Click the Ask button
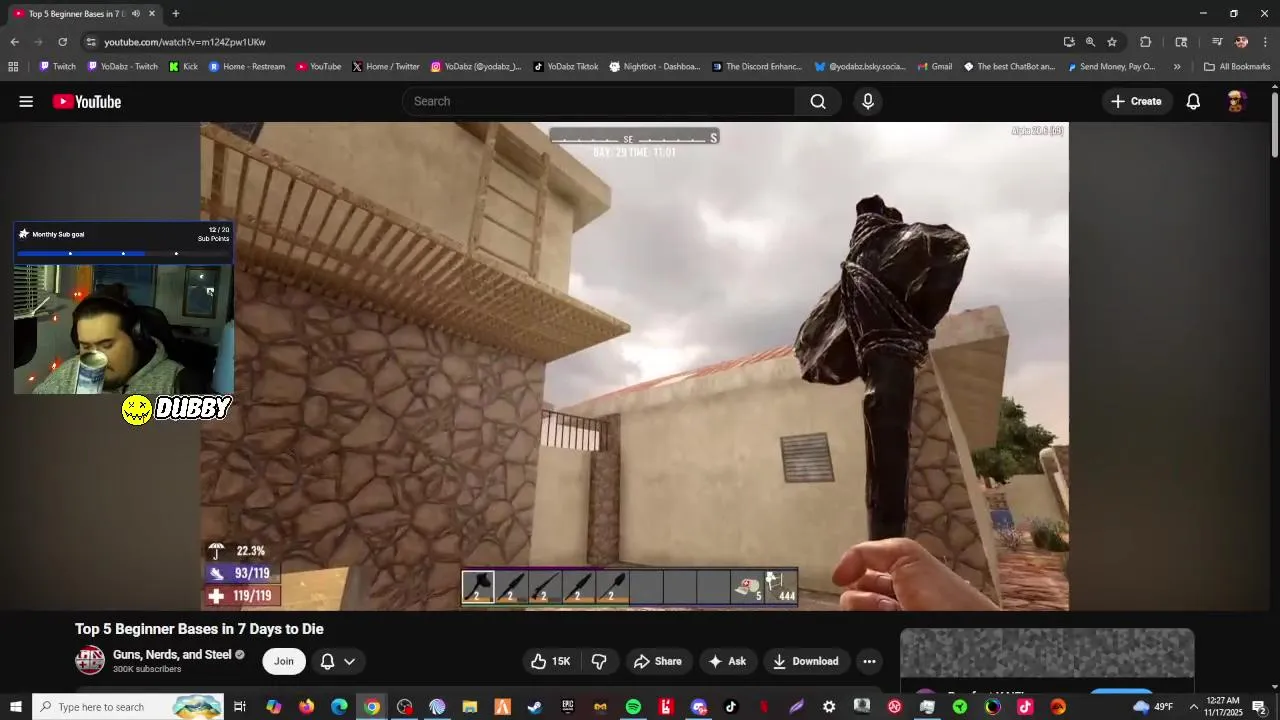 point(727,661)
